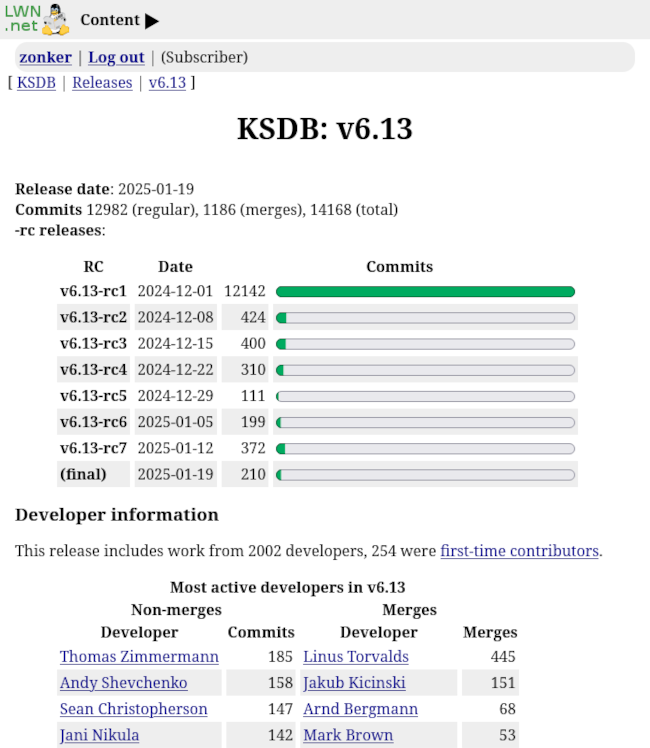The image size is (650, 748).
Task: Click the v6.13-rc7 row label
Action: pyautogui.click(x=94, y=448)
